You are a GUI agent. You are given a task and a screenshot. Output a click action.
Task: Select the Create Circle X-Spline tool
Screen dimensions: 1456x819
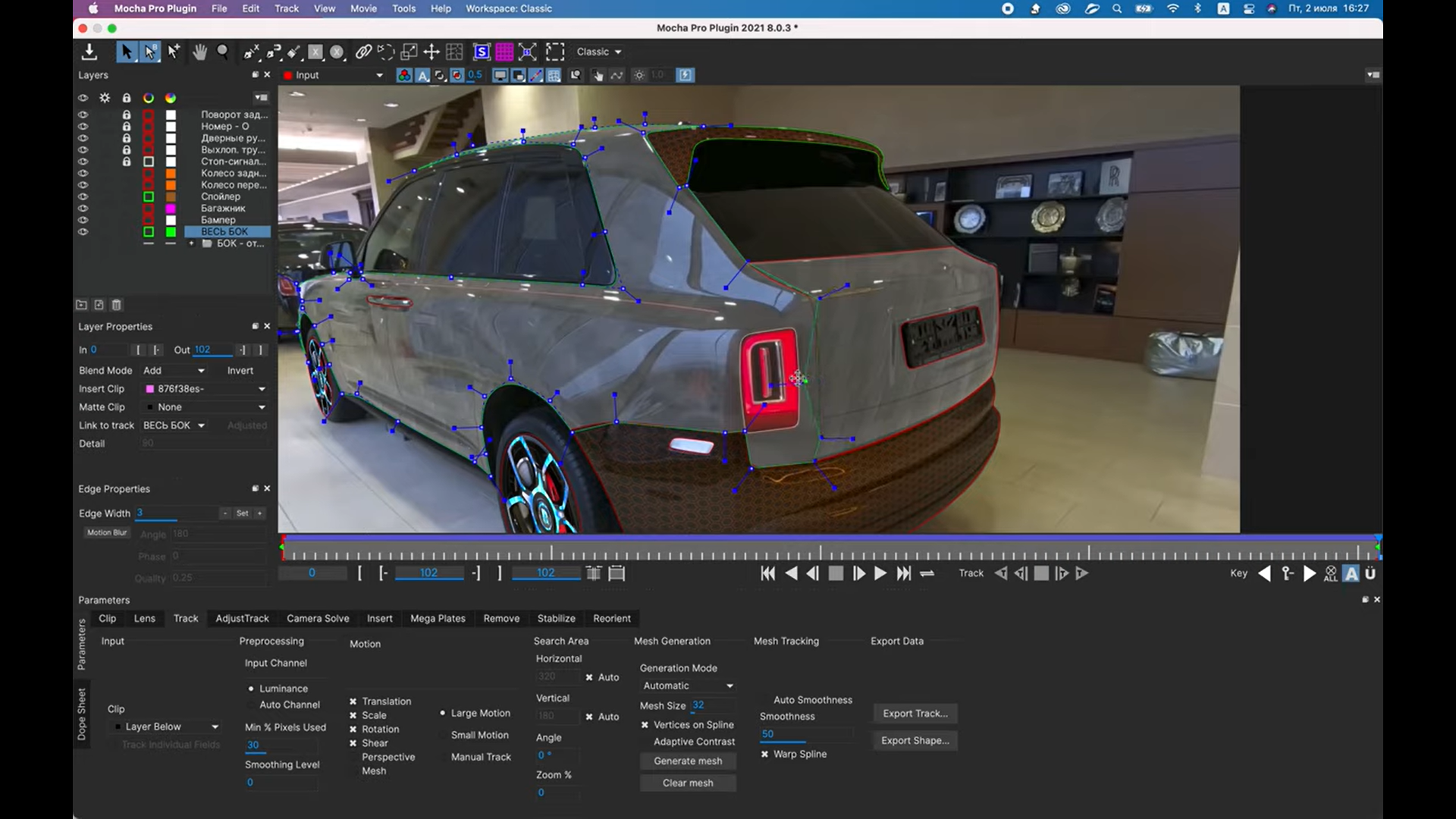[337, 52]
